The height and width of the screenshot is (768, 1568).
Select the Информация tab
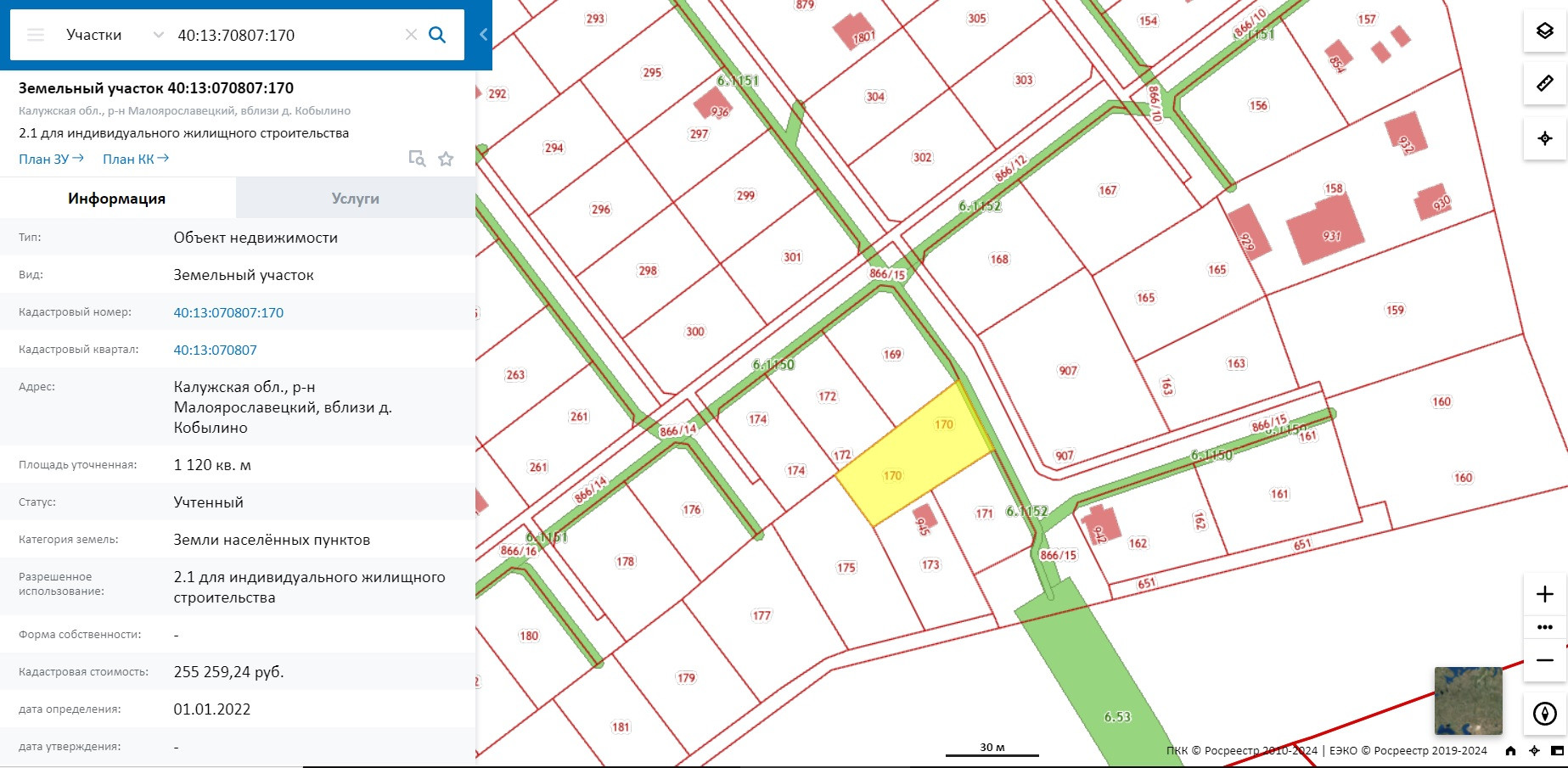117,199
